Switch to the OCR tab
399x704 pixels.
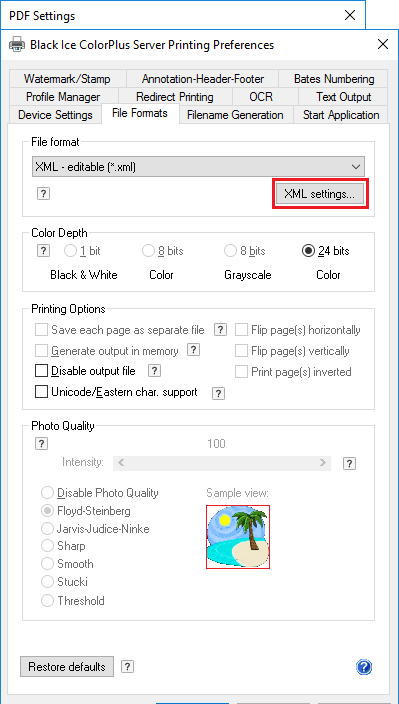coord(261,97)
